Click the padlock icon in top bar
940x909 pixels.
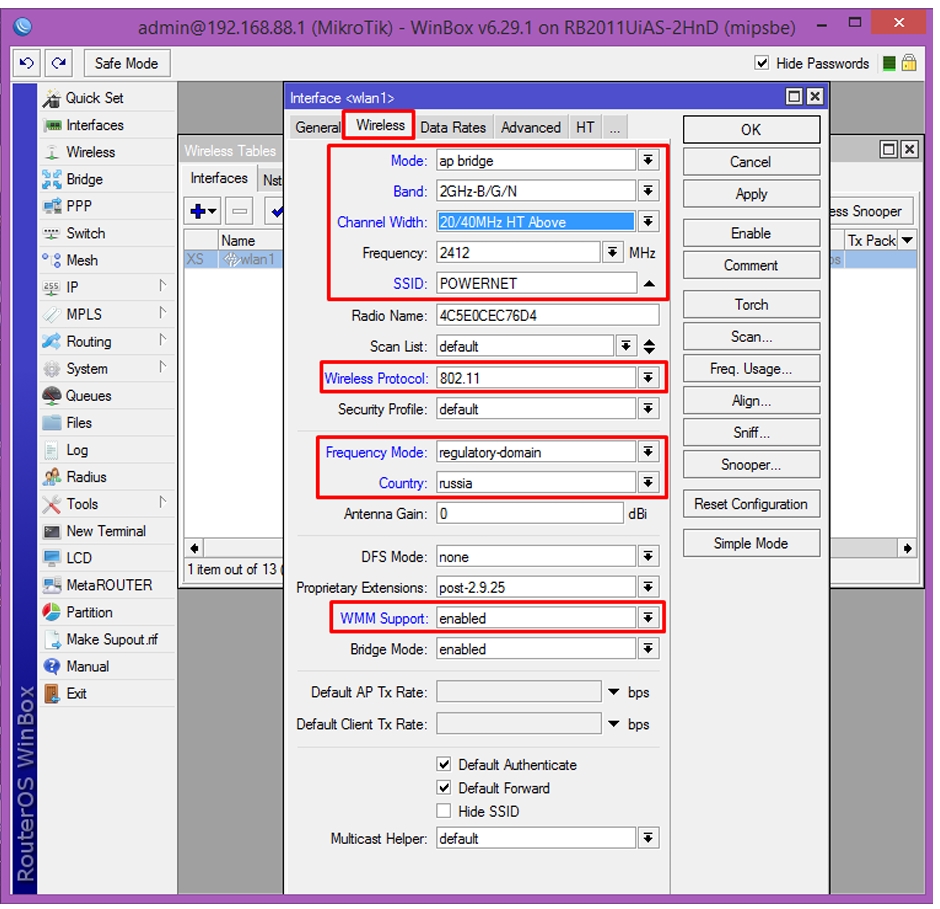pos(909,63)
